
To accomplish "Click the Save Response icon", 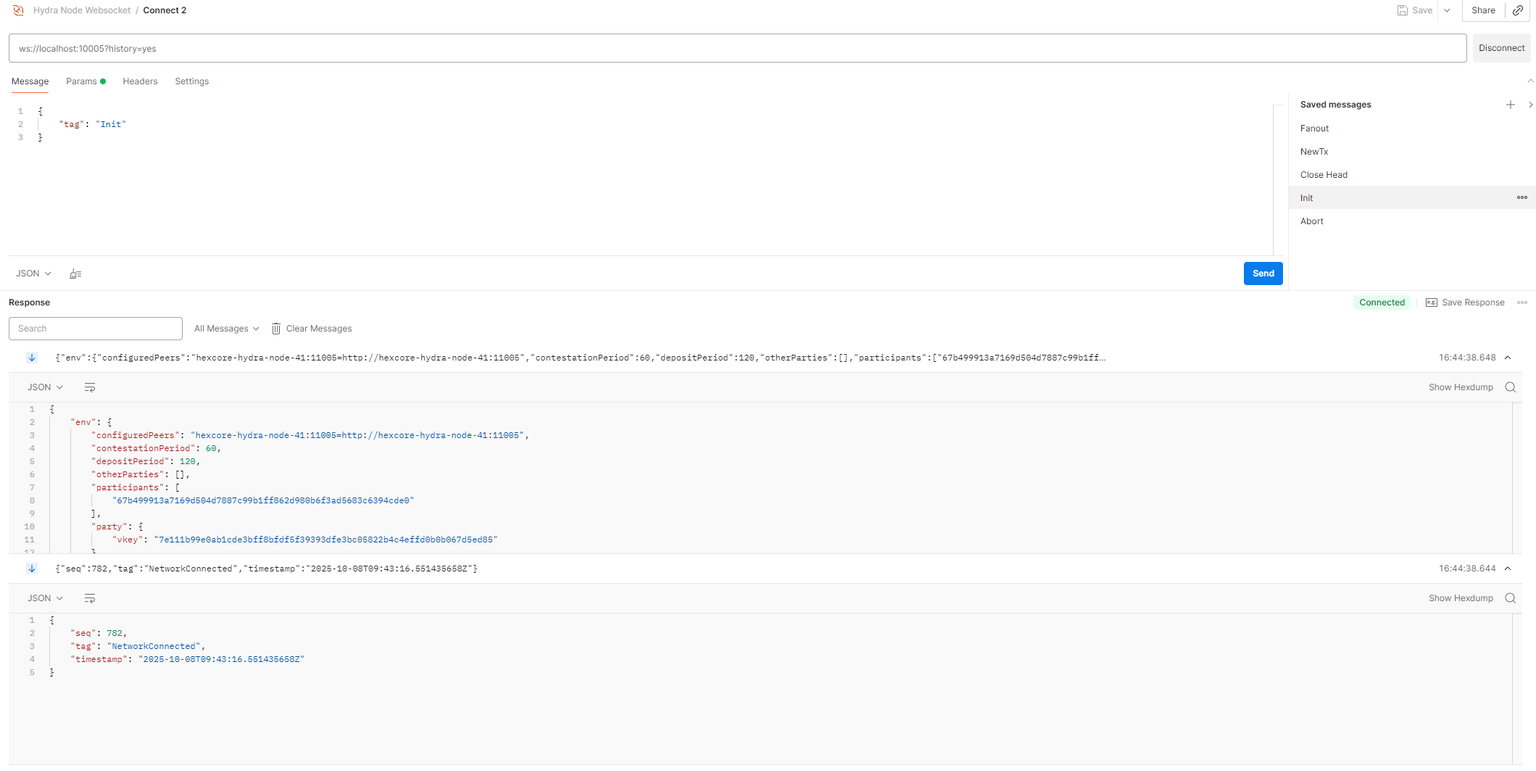I will click(1431, 302).
